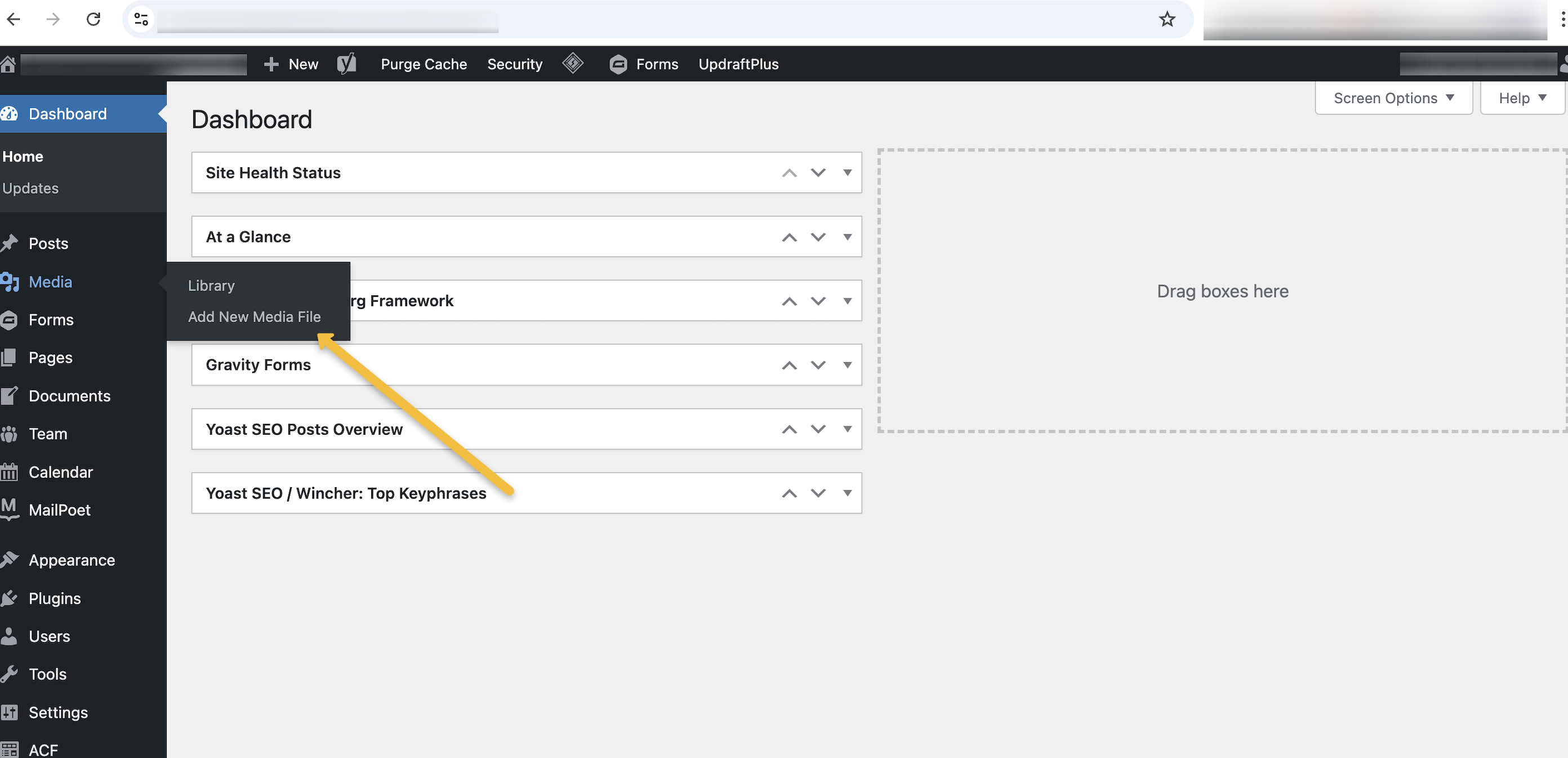
Task: Click the Gravity Forms widget heading
Action: coord(258,365)
